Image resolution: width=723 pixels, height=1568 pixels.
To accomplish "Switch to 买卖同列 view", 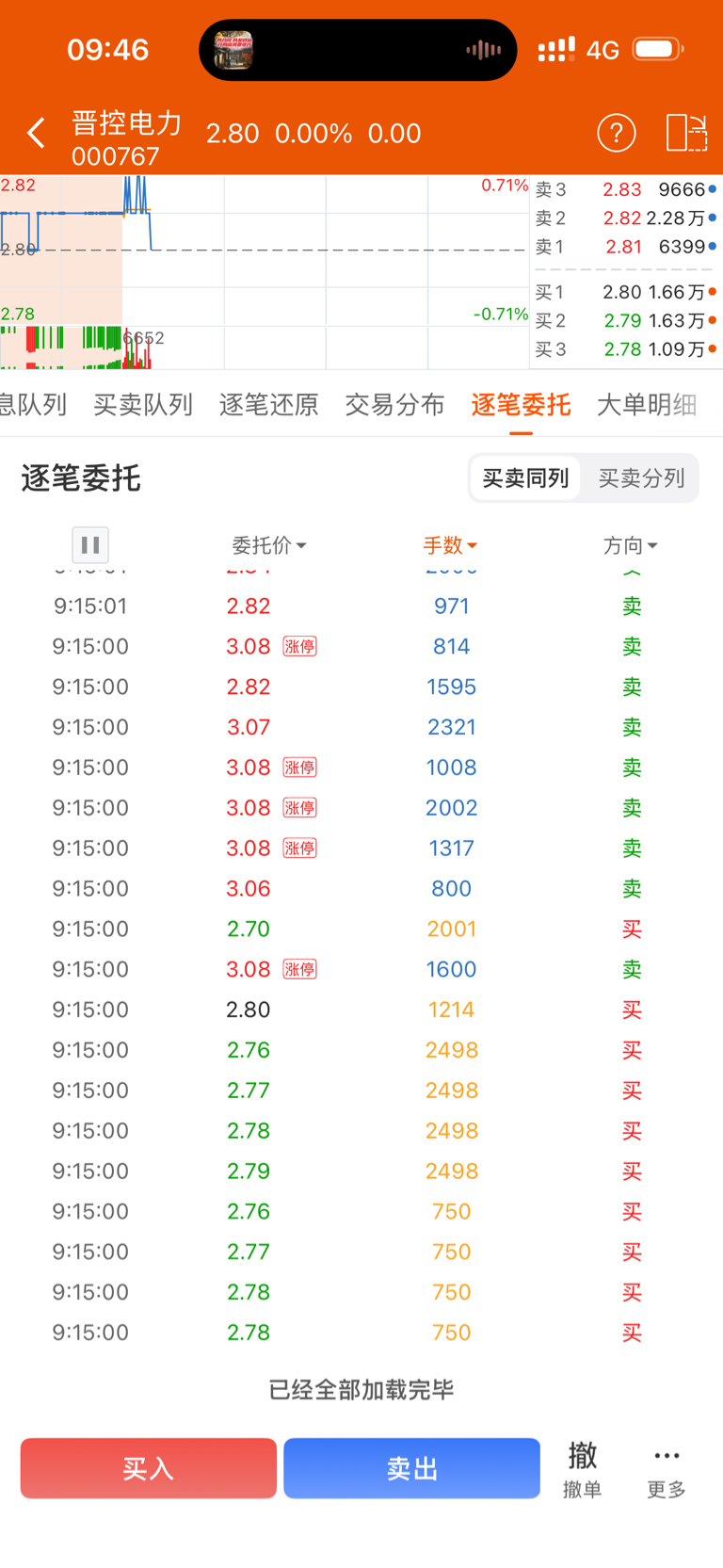I will pyautogui.click(x=525, y=478).
